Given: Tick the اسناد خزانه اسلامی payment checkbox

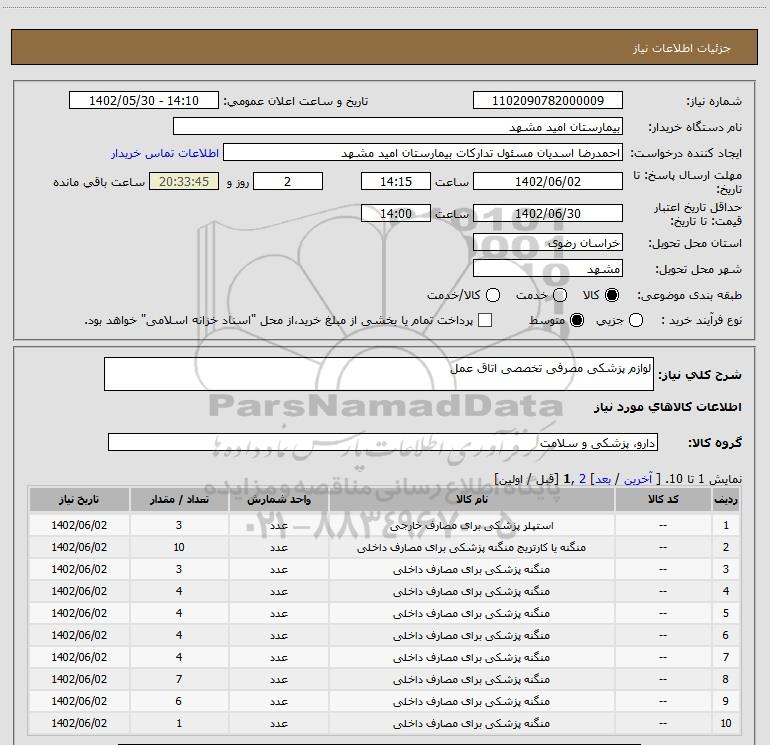Looking at the screenshot, I should pos(485,320).
